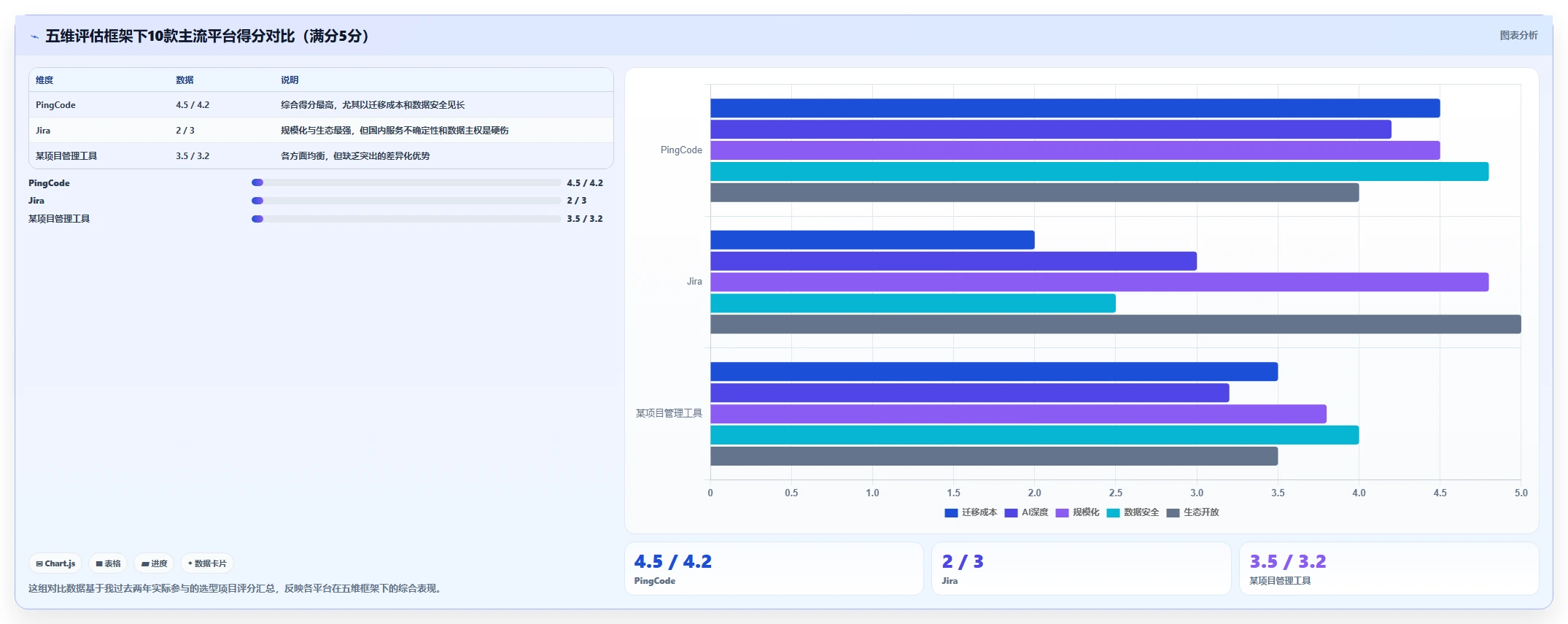Toggle the AI深度 legend entry
This screenshot has width=1568, height=624.
pyautogui.click(x=1026, y=513)
